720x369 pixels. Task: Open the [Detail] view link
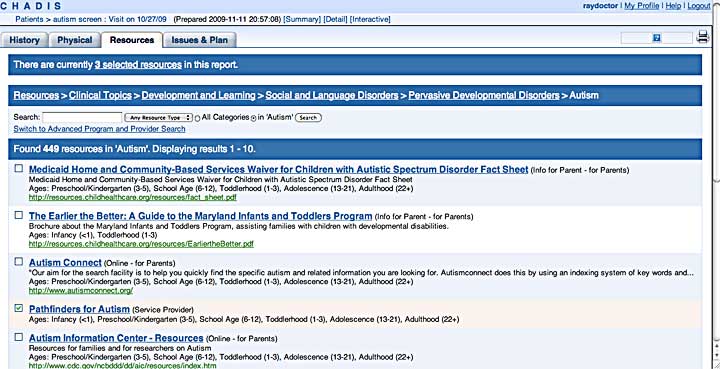(x=335, y=19)
